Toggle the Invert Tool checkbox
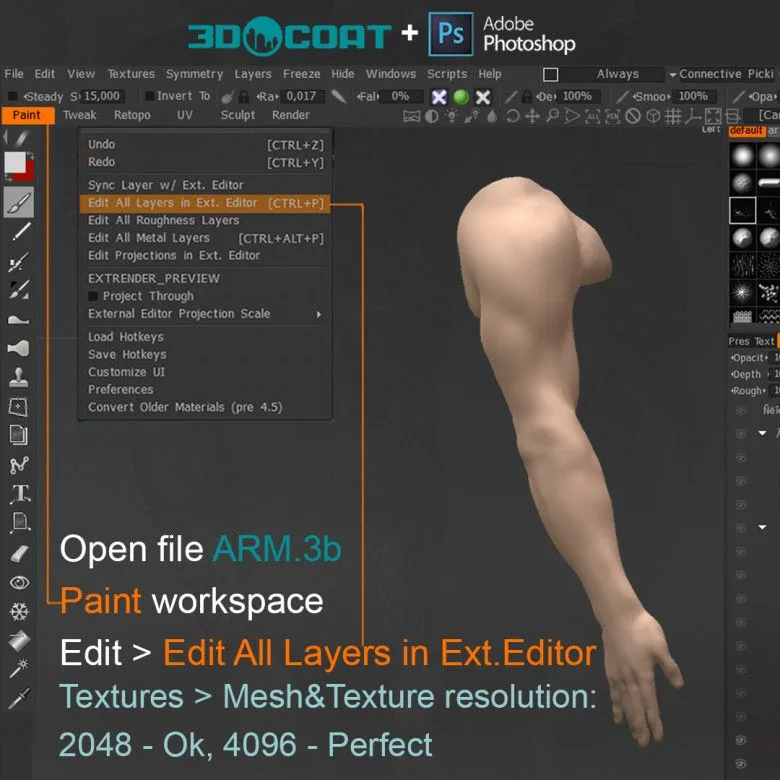Screen dimensions: 780x780 tap(149, 96)
